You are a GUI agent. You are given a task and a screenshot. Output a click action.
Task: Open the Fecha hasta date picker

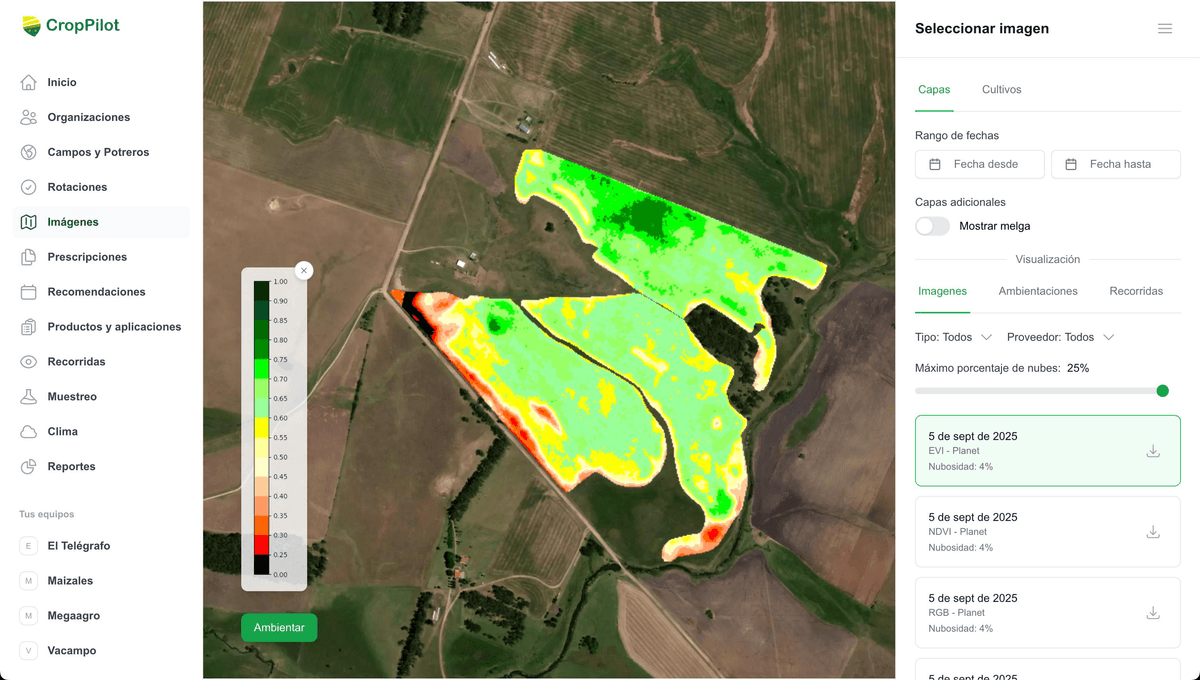[x=1071, y=164]
